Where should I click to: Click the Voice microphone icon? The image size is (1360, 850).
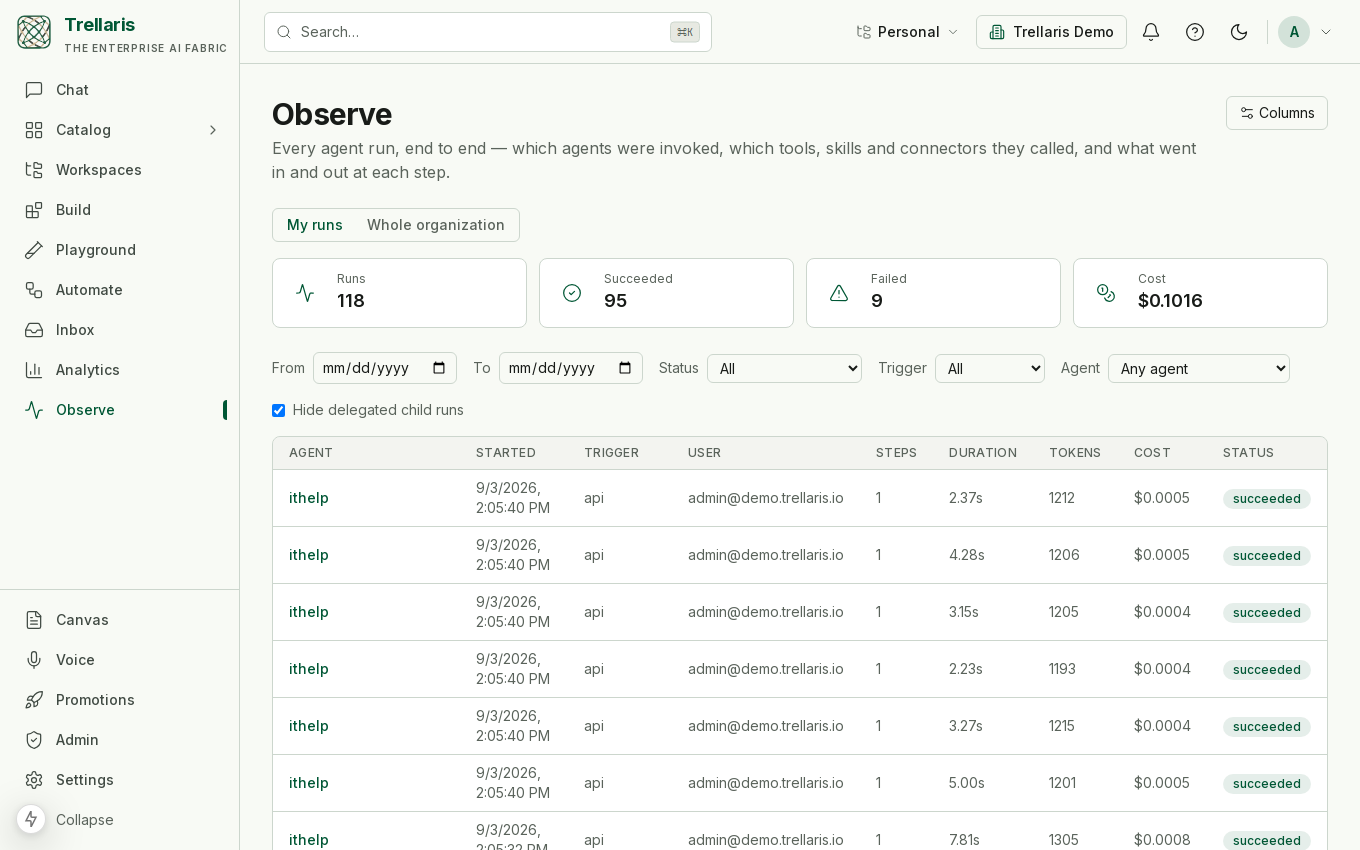[34, 660]
